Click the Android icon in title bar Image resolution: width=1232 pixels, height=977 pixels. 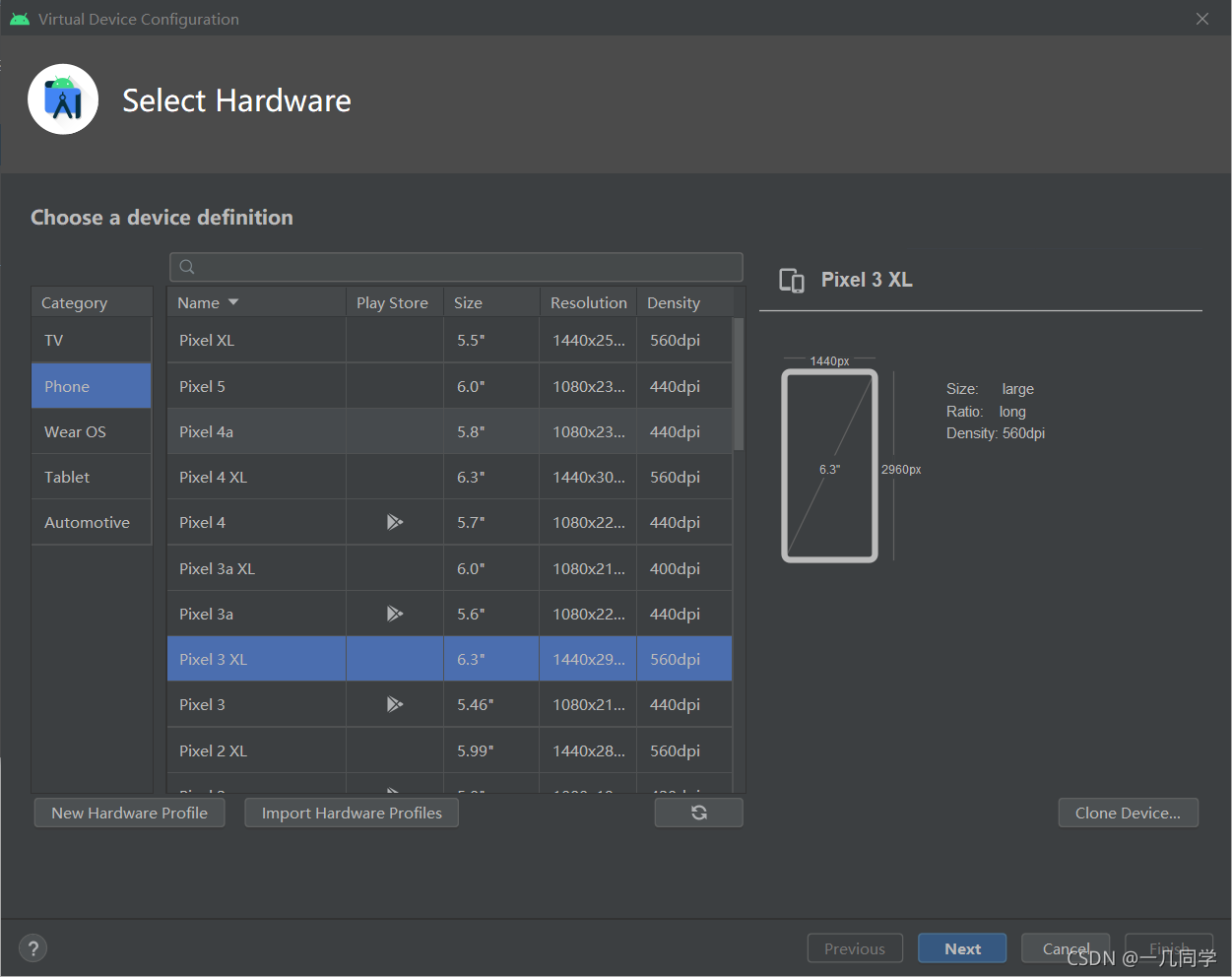tap(20, 19)
